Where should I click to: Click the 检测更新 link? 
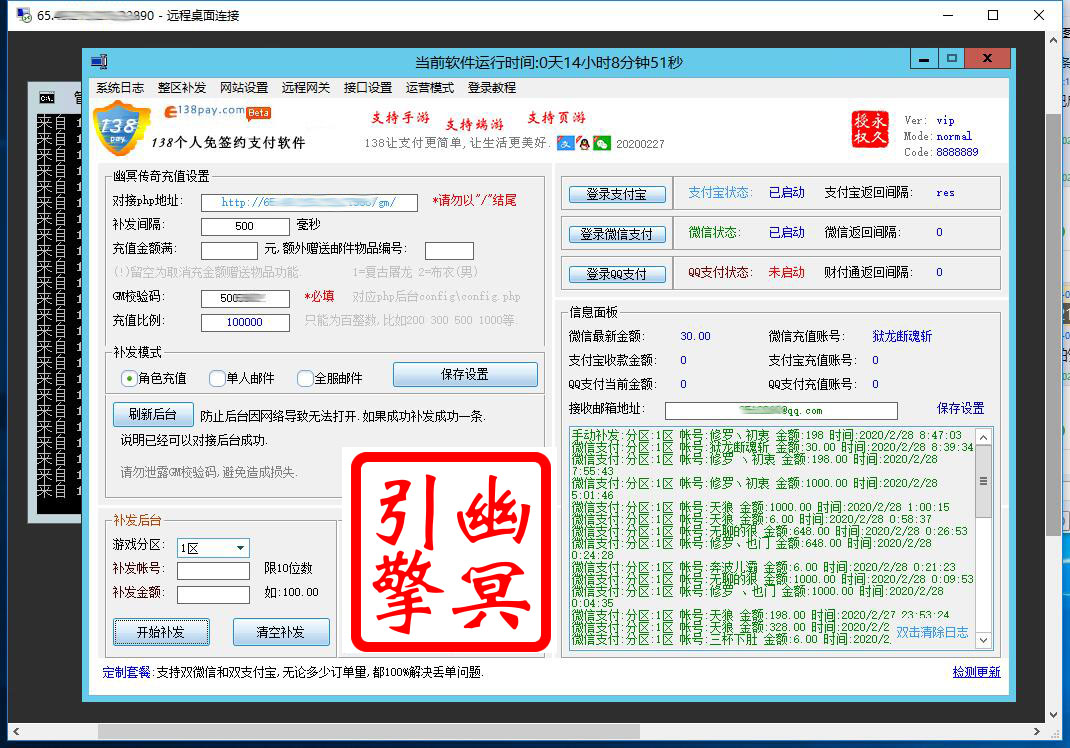[976, 672]
